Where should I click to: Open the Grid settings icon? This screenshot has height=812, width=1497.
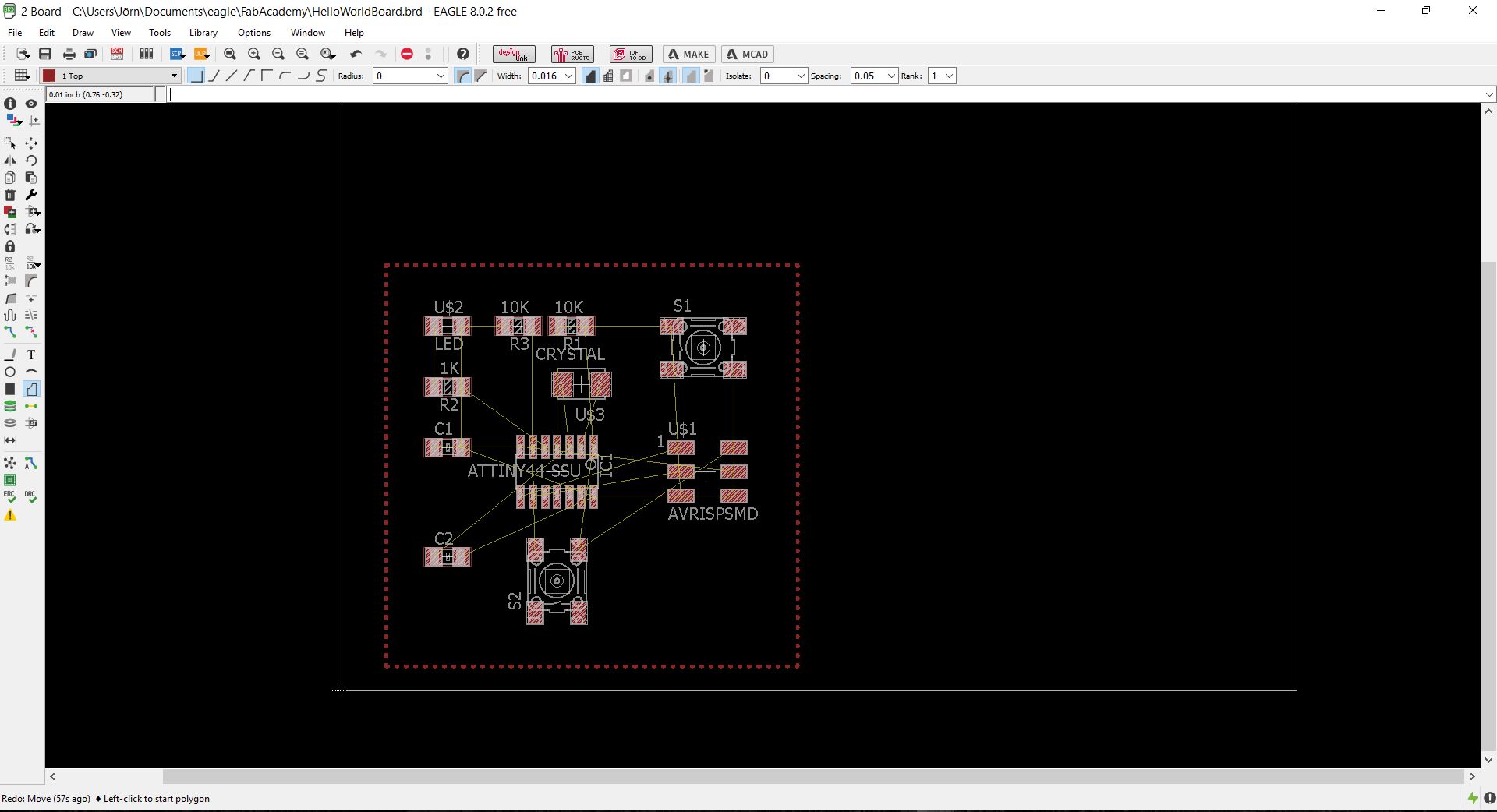[23, 76]
